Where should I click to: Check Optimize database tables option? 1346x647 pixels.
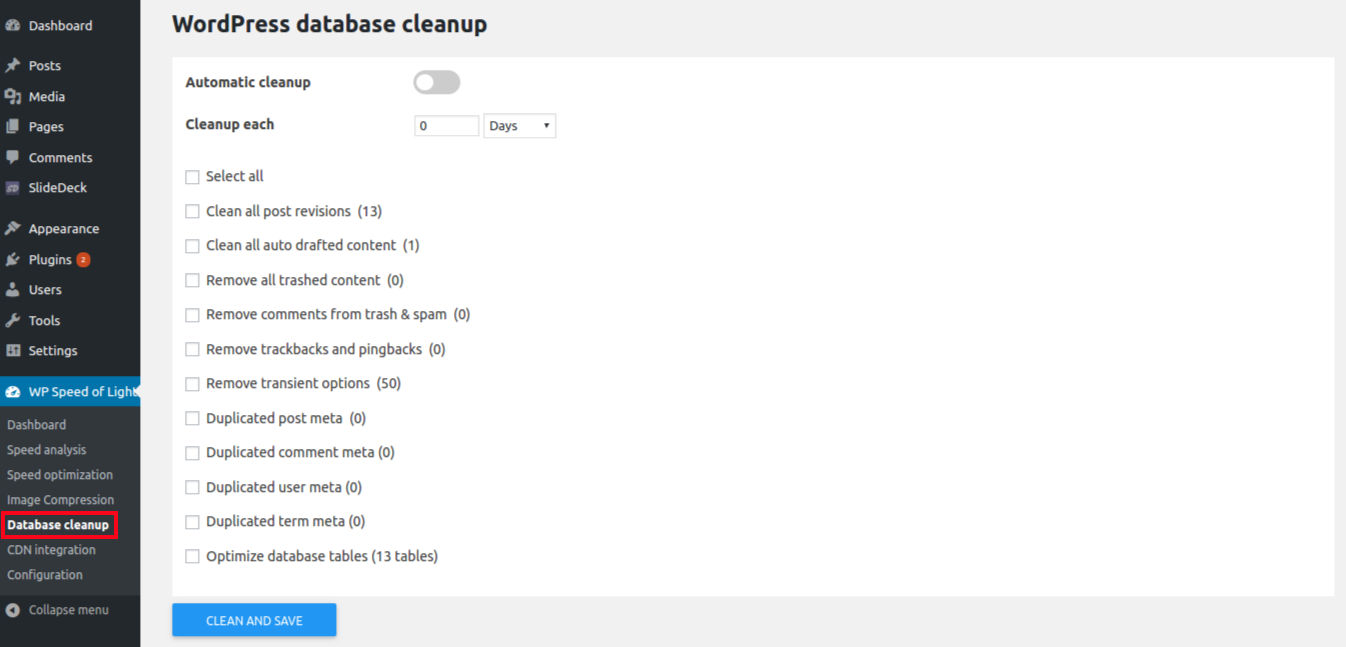[192, 557]
